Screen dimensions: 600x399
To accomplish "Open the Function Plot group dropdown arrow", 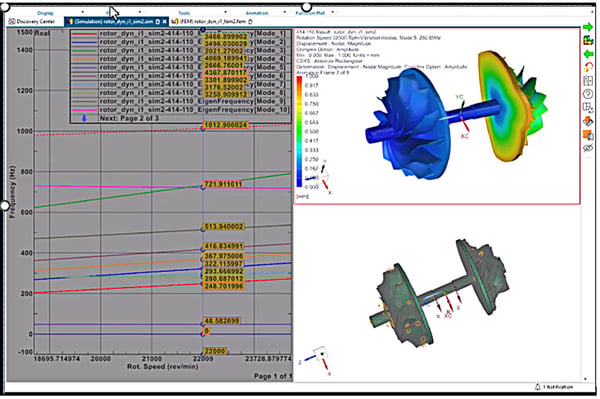I will click(x=333, y=12).
